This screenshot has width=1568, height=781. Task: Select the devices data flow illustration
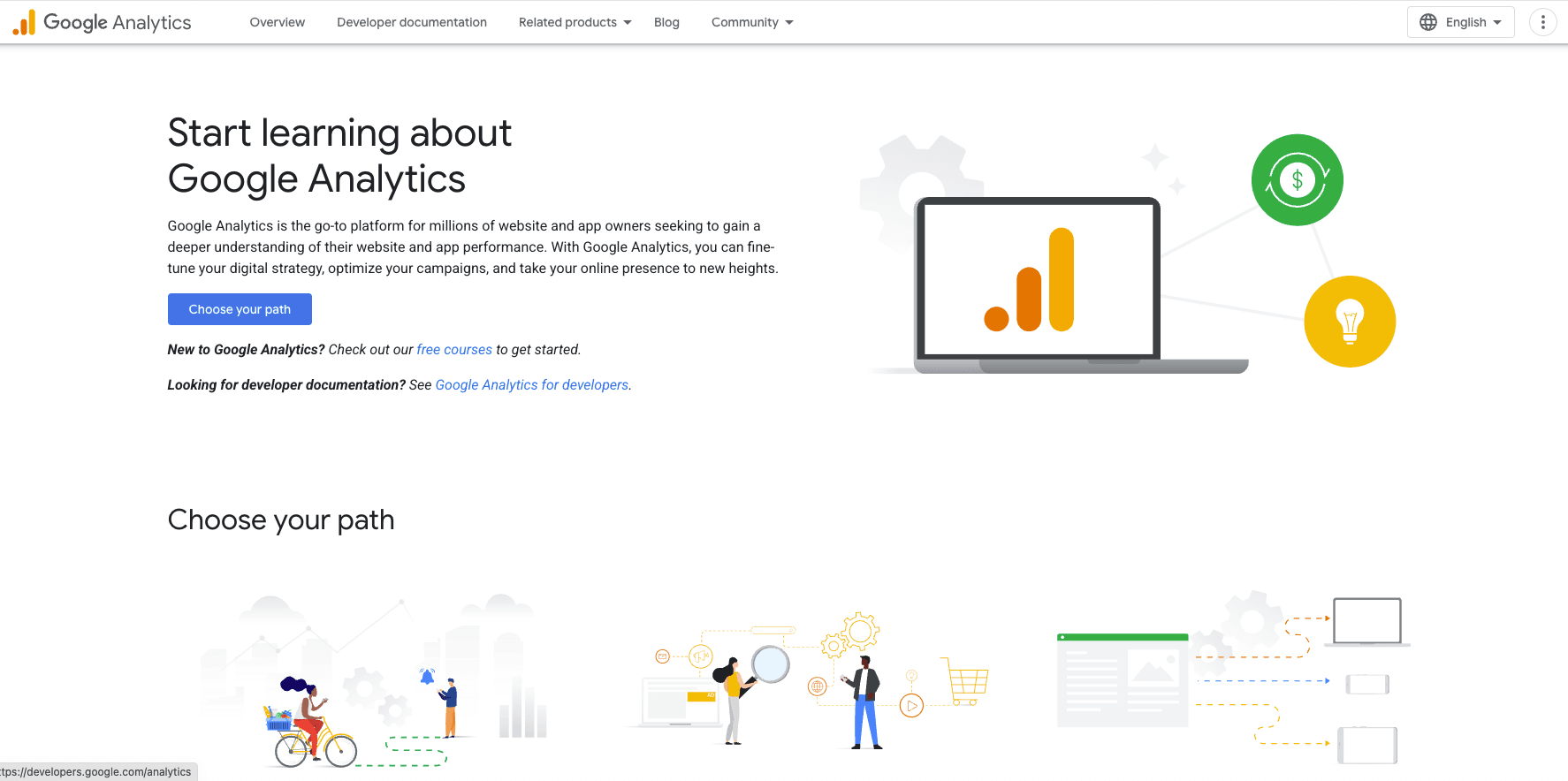pos(1234,679)
